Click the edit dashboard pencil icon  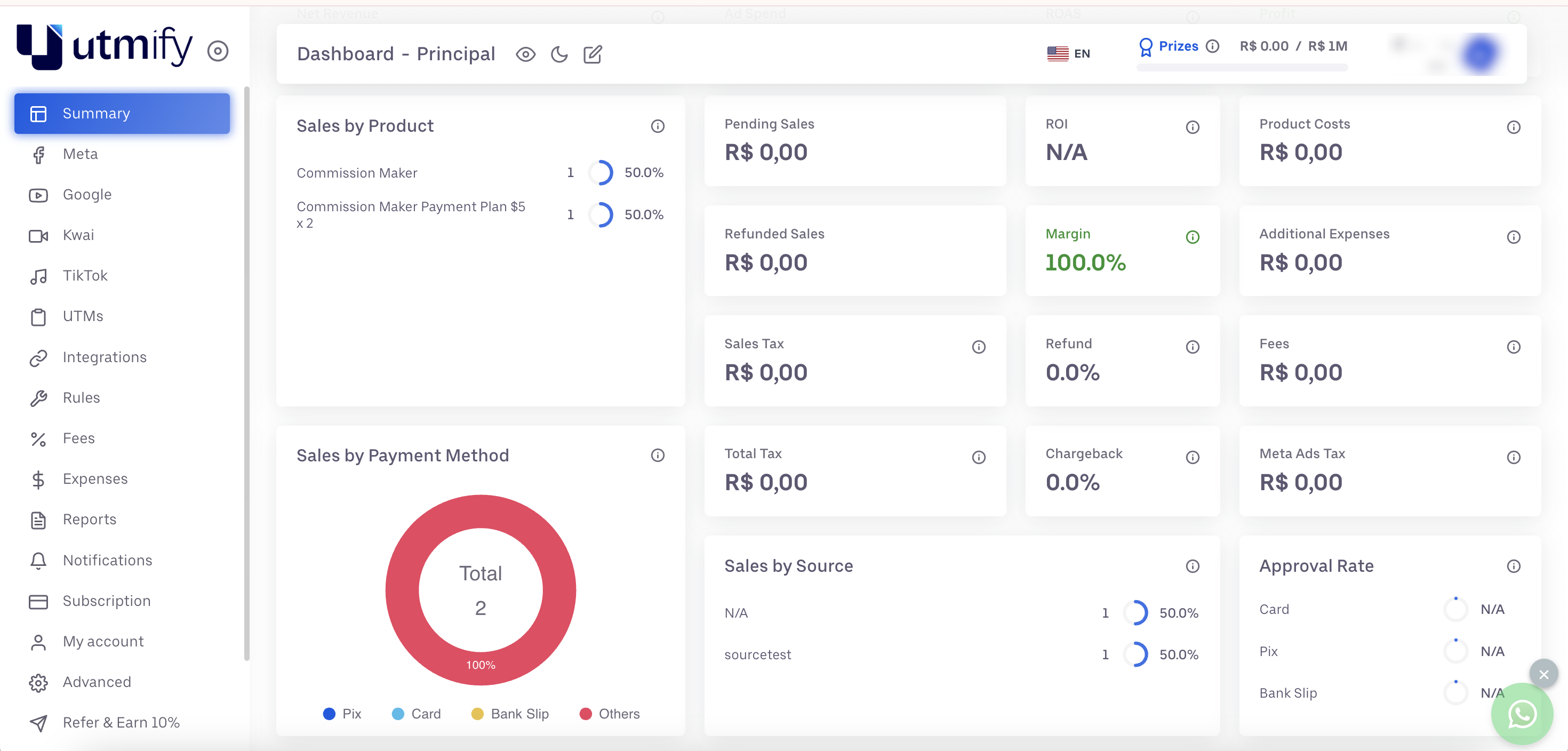592,55
